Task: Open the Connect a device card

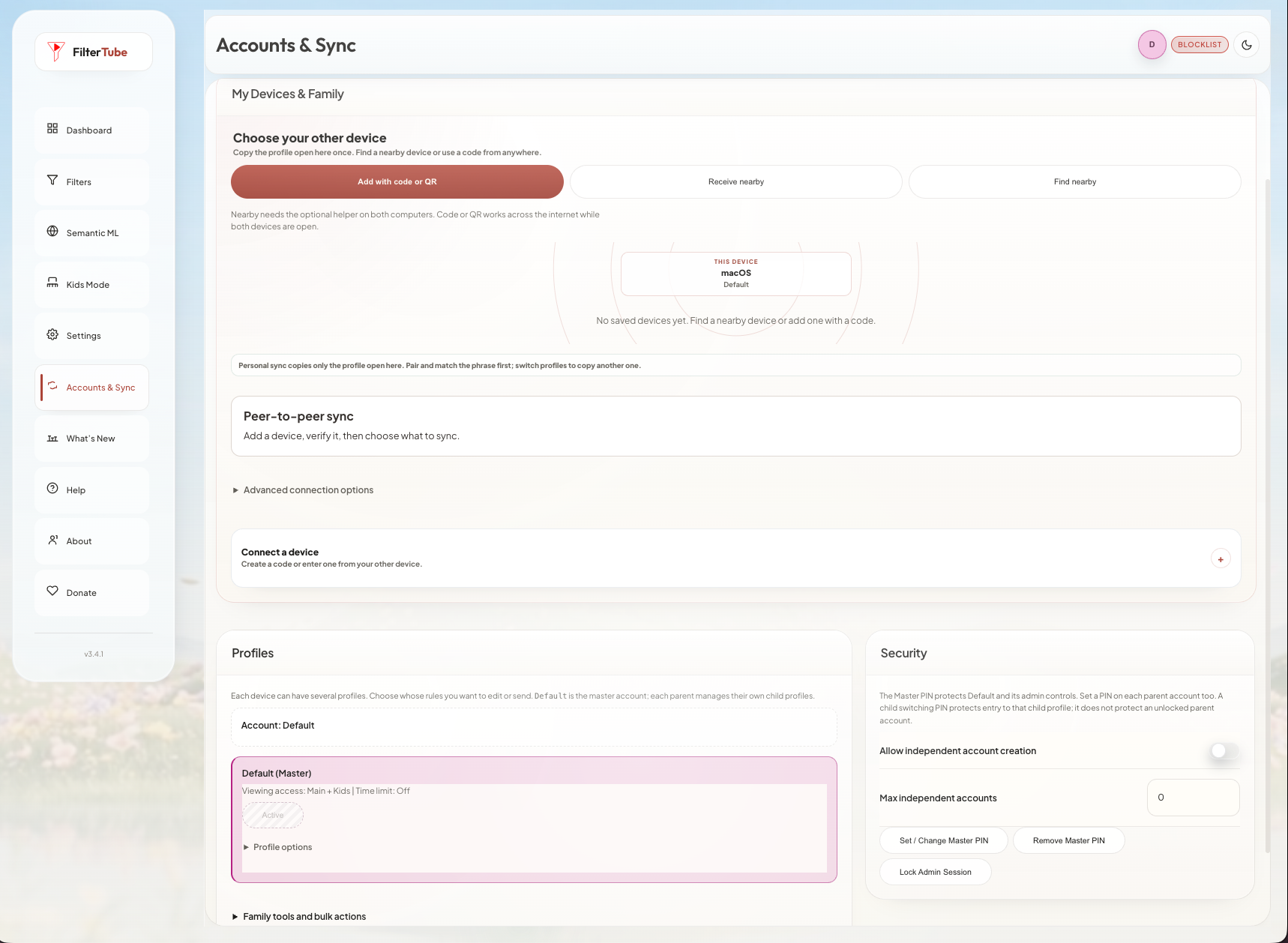Action: [736, 558]
